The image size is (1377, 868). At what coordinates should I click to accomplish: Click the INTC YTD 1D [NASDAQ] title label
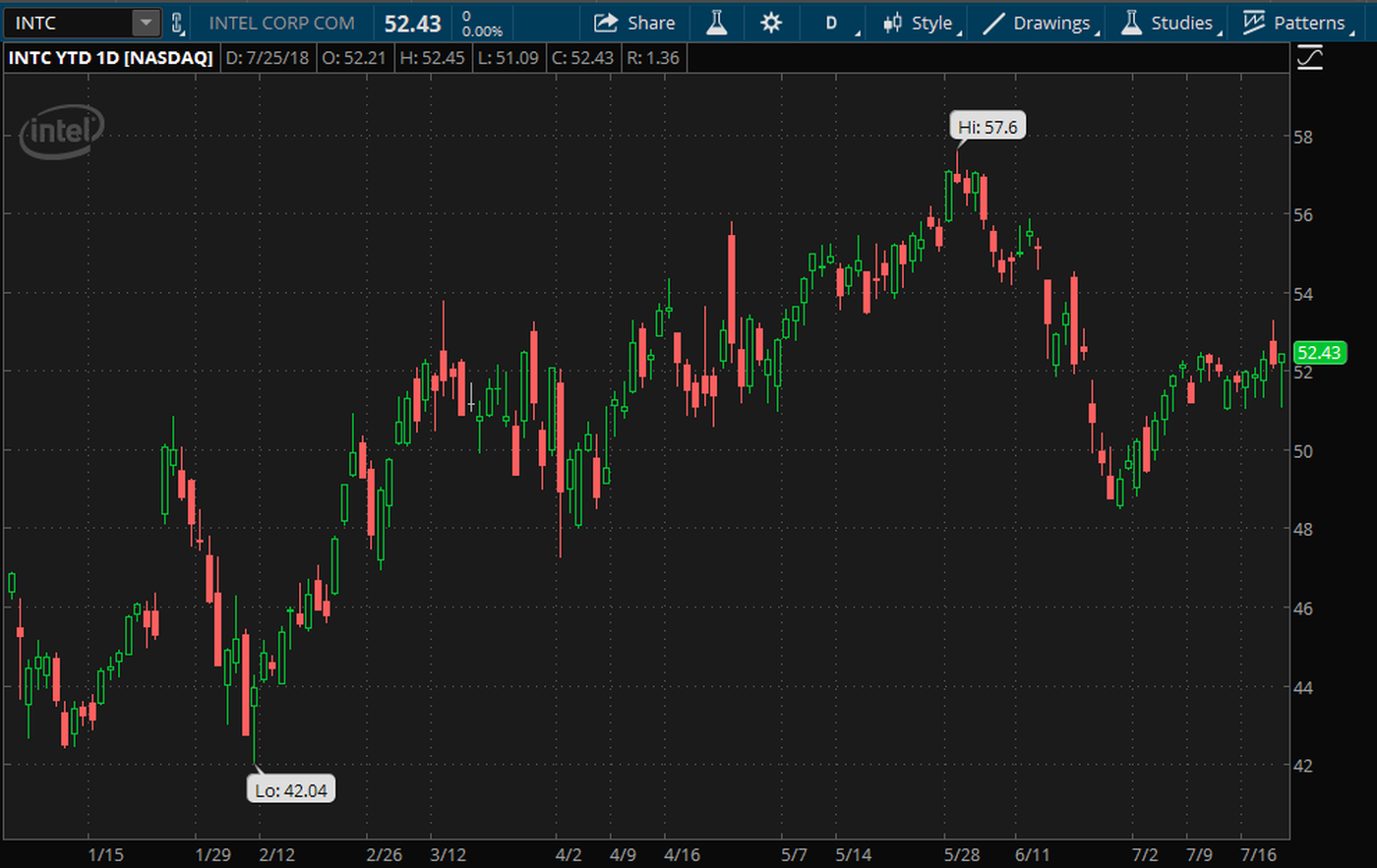110,58
